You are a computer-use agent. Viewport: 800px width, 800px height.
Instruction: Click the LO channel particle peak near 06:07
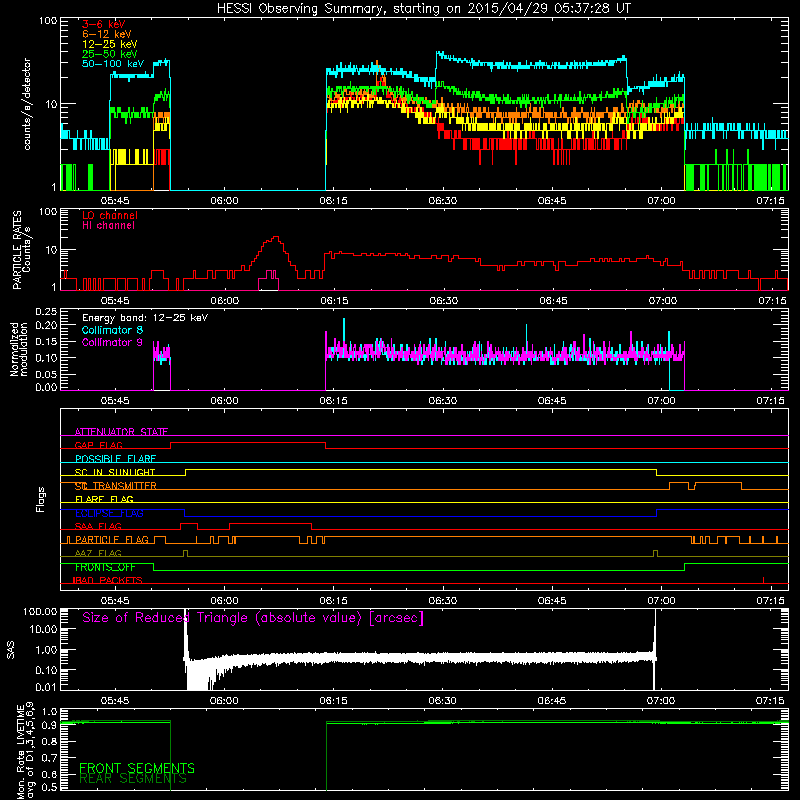pyautogui.click(x=276, y=238)
